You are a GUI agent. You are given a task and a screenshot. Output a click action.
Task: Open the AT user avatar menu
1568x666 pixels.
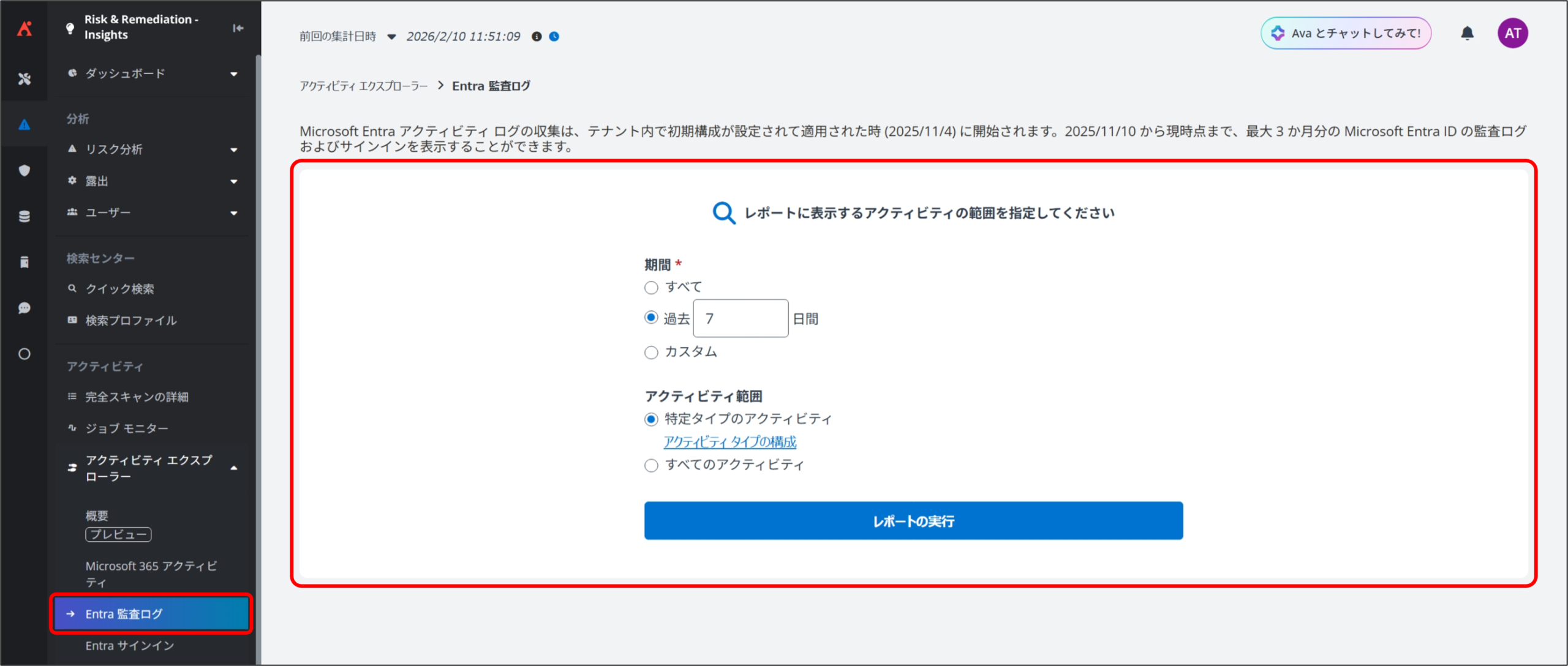click(x=1512, y=33)
